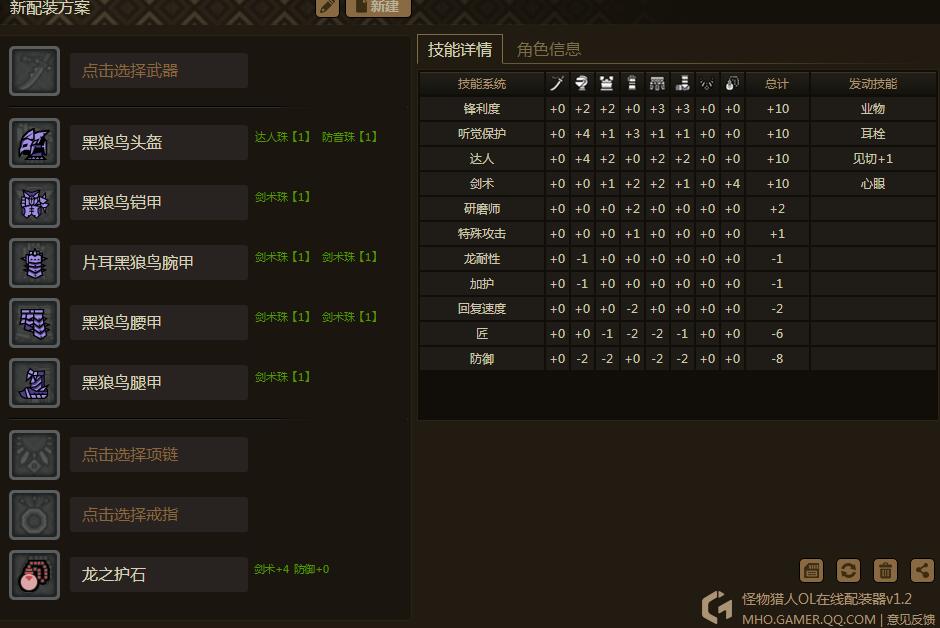Click the 黑狼鸟腰甲 waist armor icon
Screen dimensions: 940x628
(34, 323)
